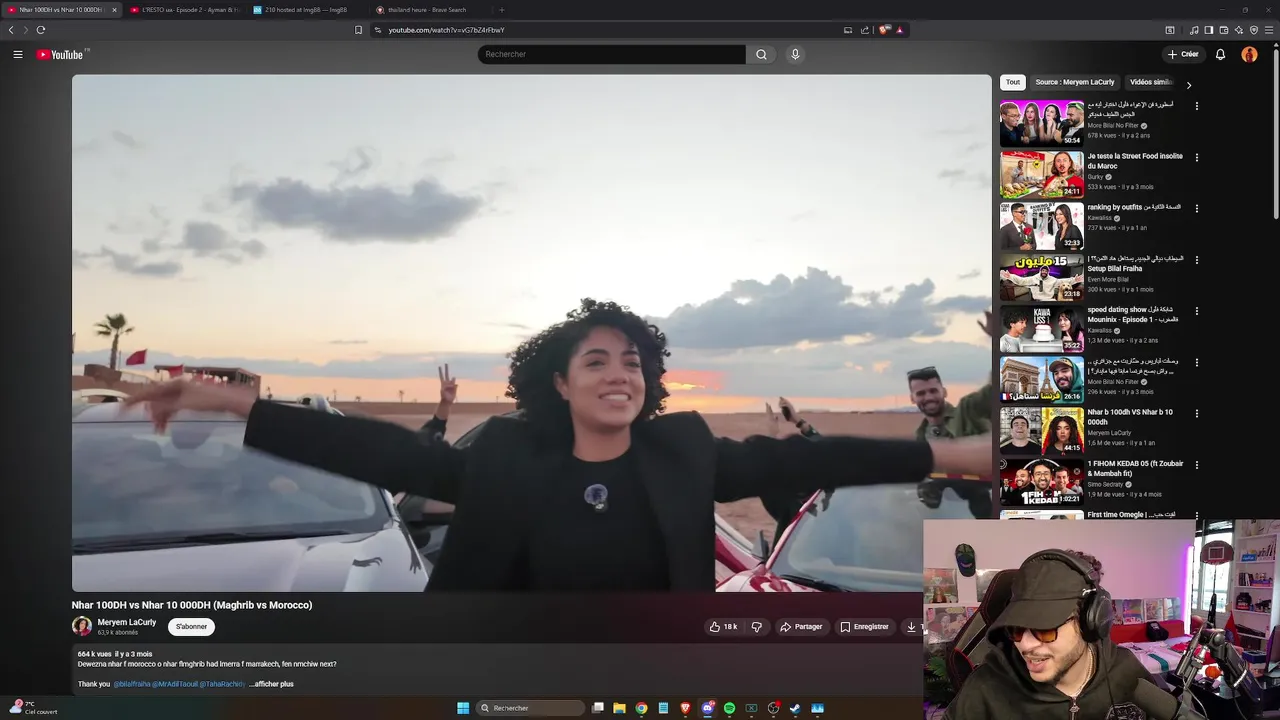Go to the YouTube home logo

60,54
